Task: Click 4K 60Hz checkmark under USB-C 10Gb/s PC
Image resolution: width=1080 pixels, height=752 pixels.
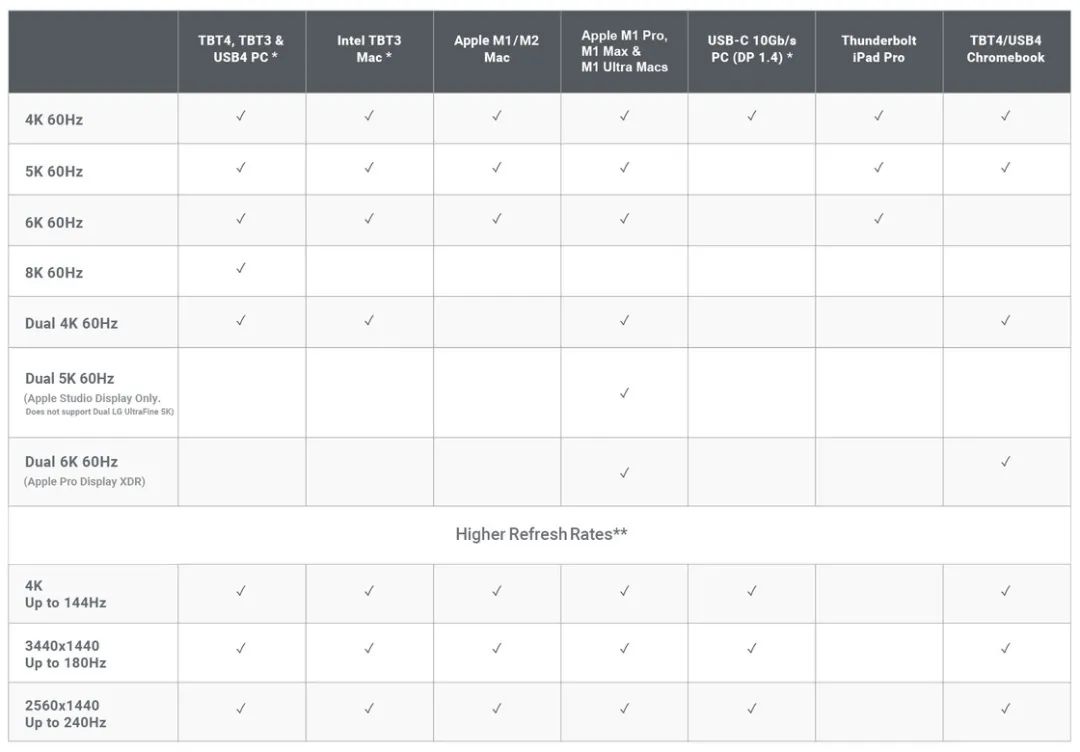Action: click(x=751, y=116)
